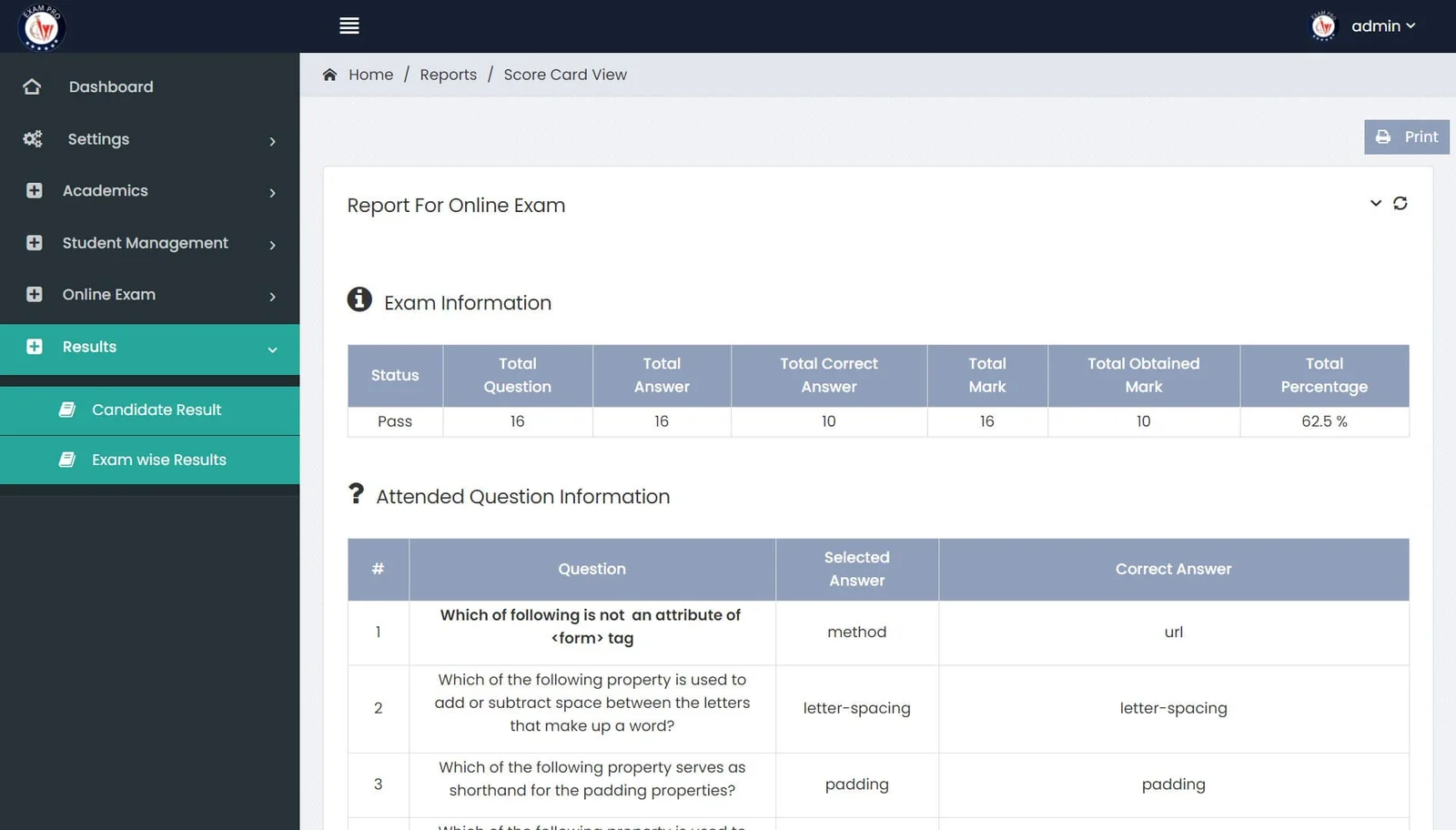Click Report For Online Exam title
The height and width of the screenshot is (830, 1456).
(x=456, y=205)
